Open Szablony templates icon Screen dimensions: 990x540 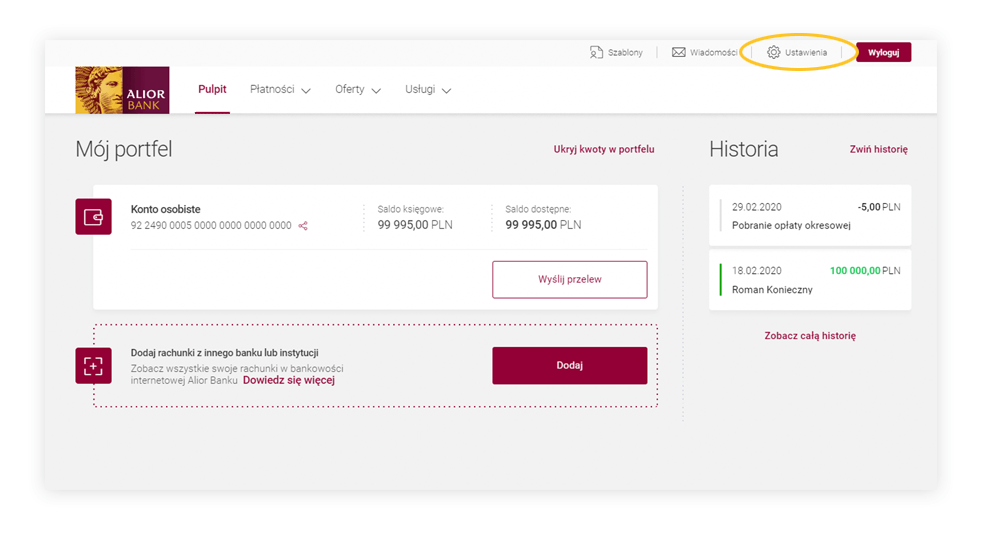click(x=597, y=52)
